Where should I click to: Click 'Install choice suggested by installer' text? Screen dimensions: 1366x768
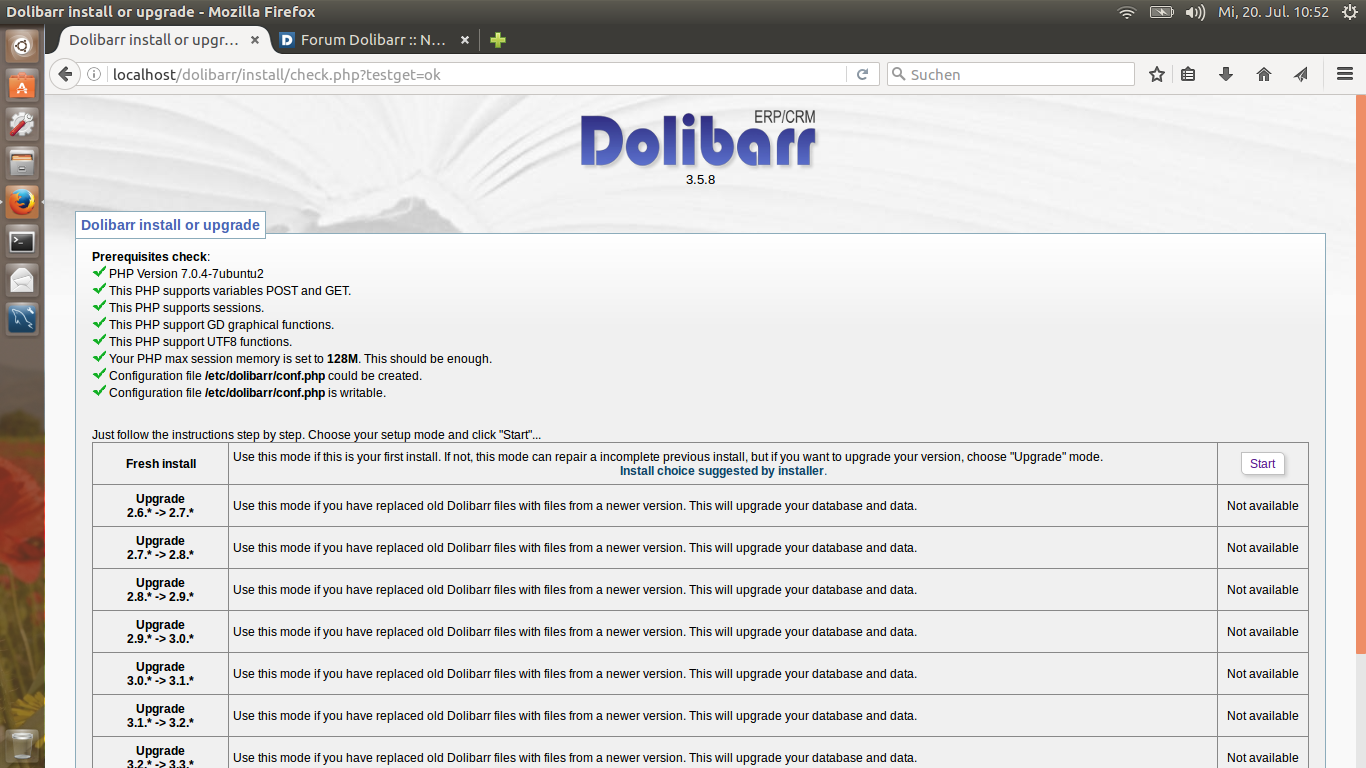click(x=722, y=471)
